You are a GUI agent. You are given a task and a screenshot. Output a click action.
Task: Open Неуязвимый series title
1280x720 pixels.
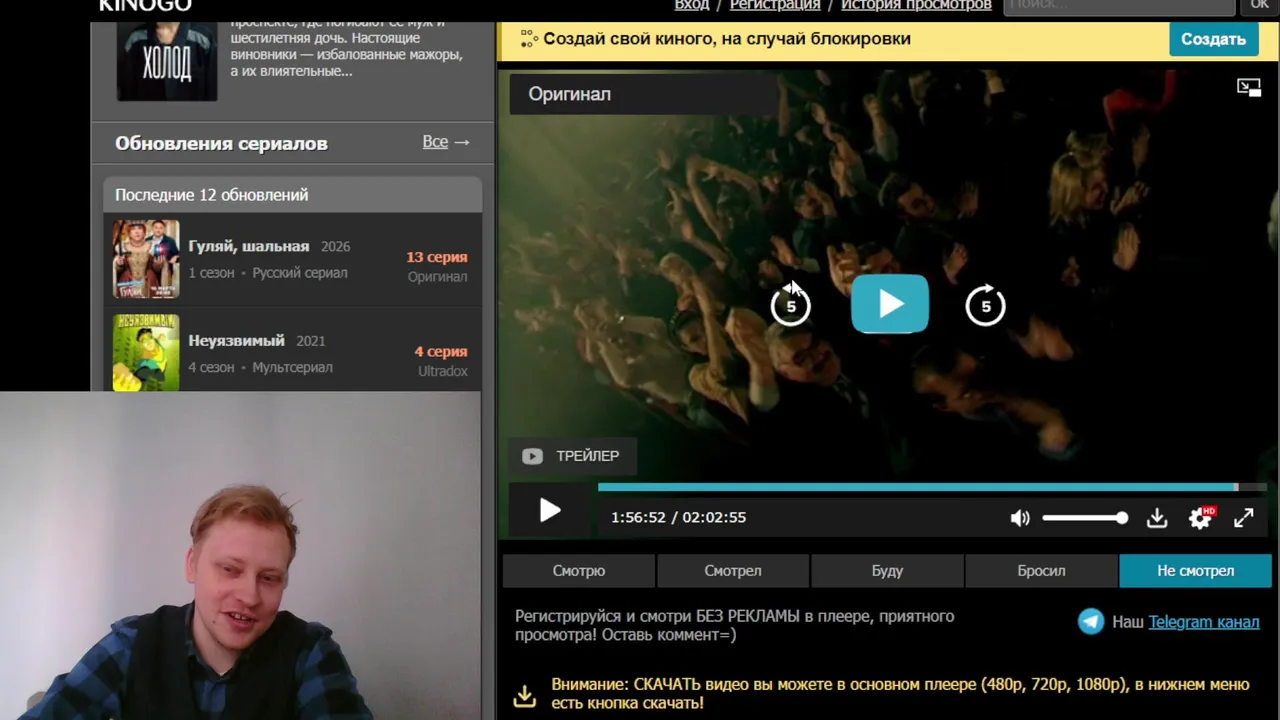click(x=237, y=341)
